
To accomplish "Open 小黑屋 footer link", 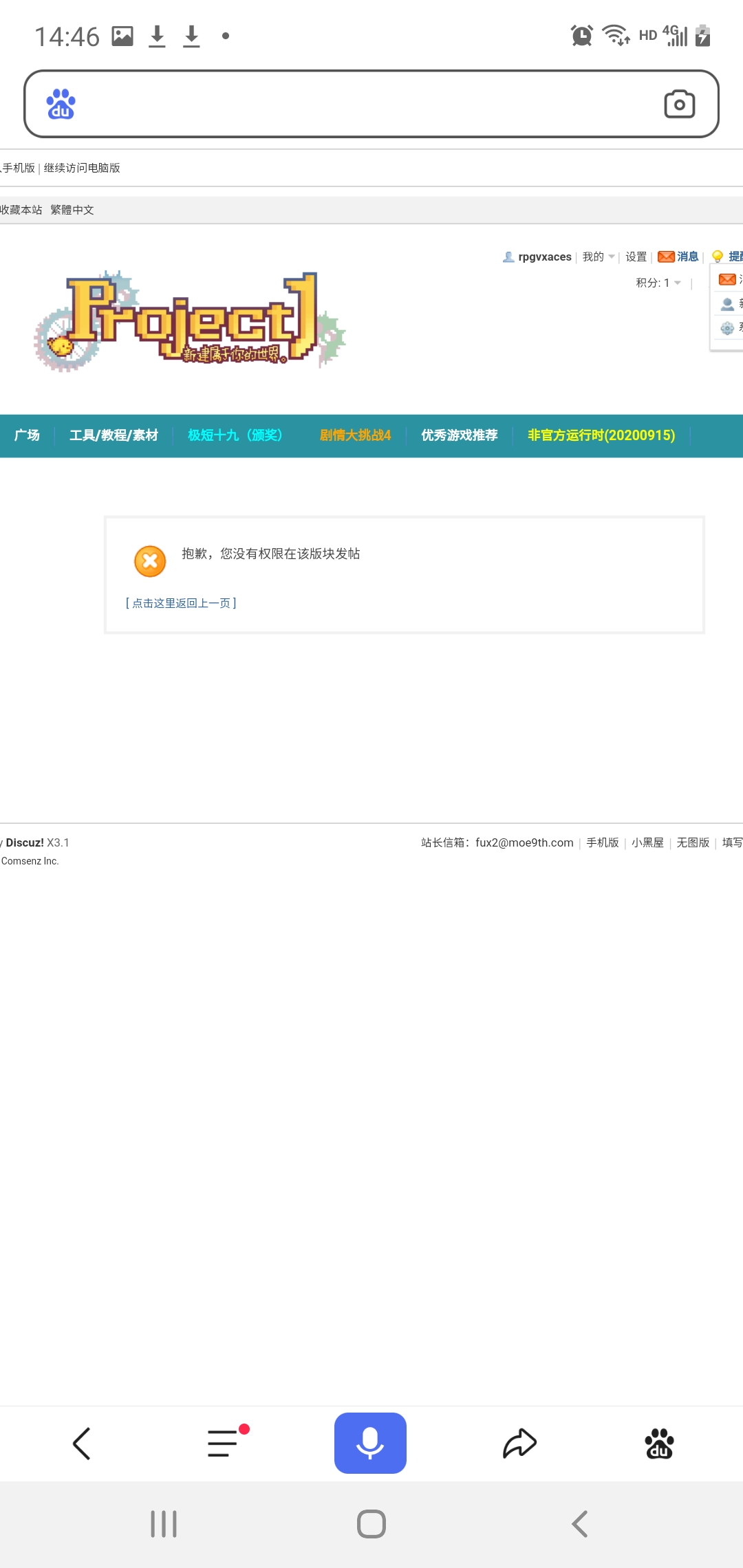I will pos(647,842).
